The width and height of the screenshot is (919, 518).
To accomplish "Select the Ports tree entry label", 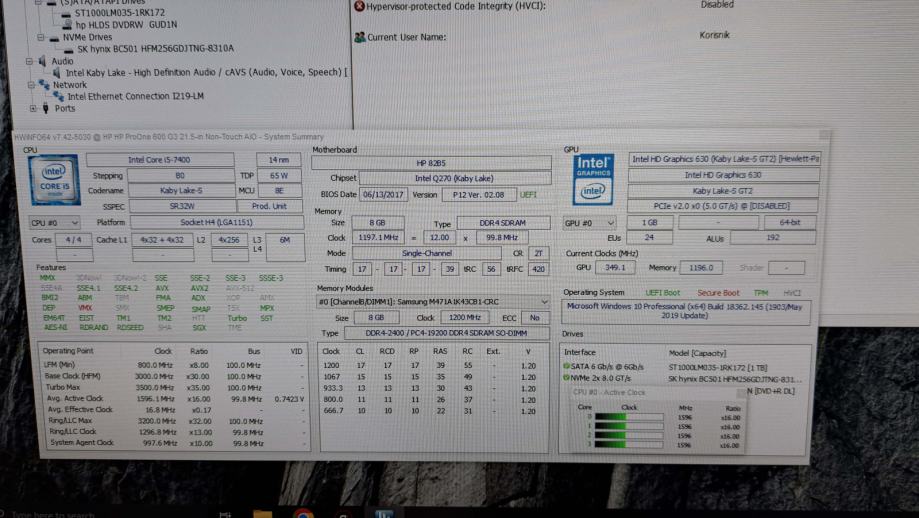I will [x=64, y=108].
